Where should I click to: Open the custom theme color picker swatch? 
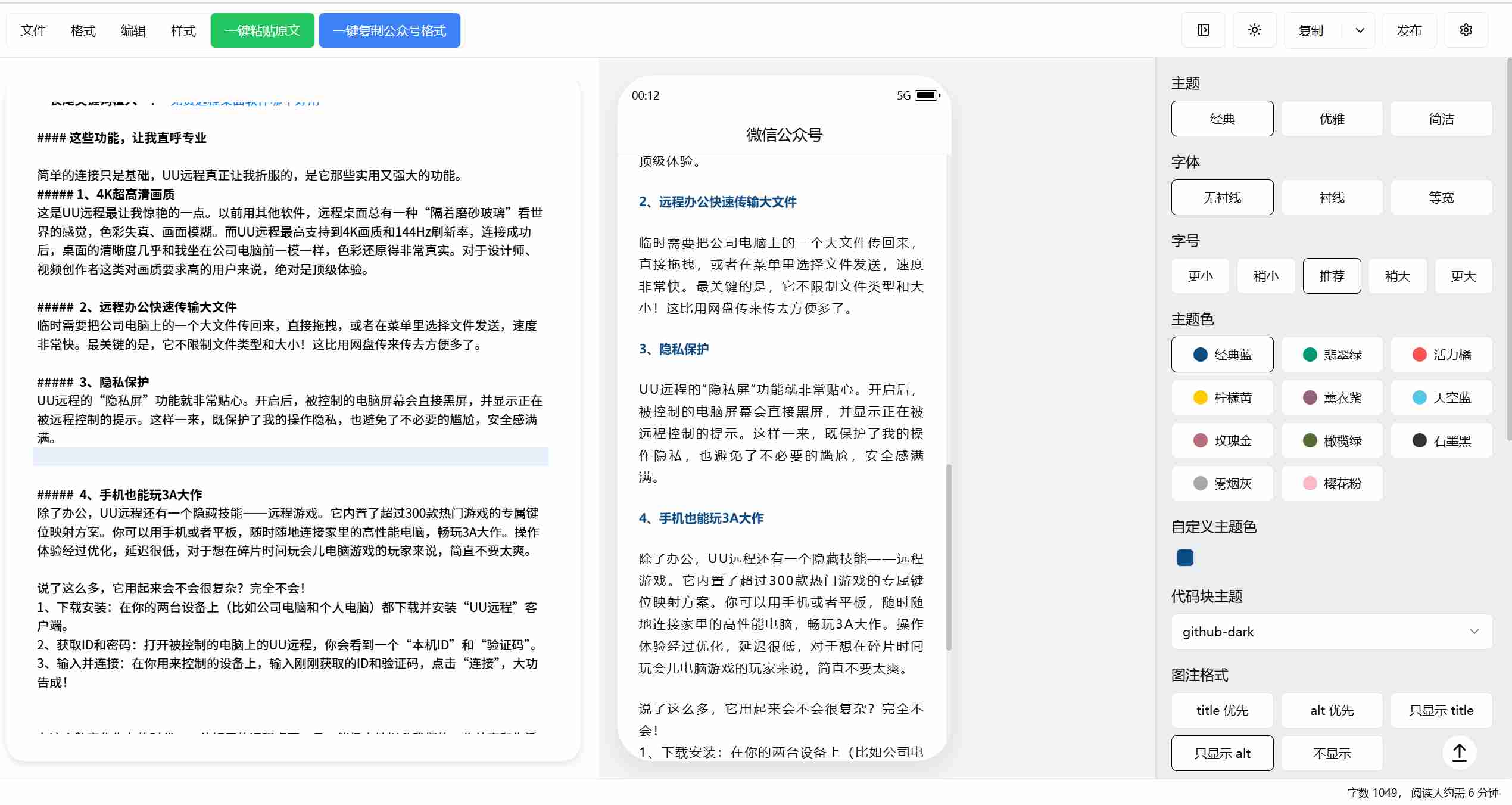click(x=1184, y=558)
